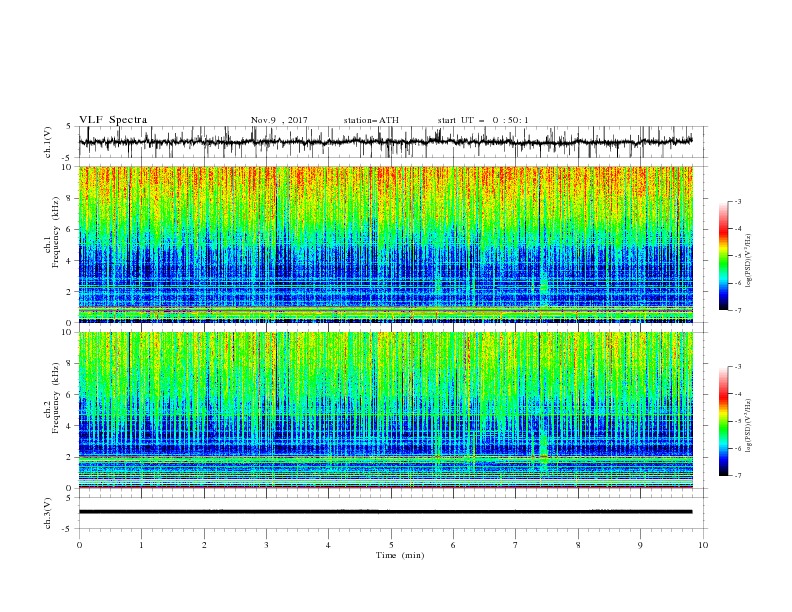Click the ch.1 voltage waveform trace
The height and width of the screenshot is (612, 792).
point(385,142)
